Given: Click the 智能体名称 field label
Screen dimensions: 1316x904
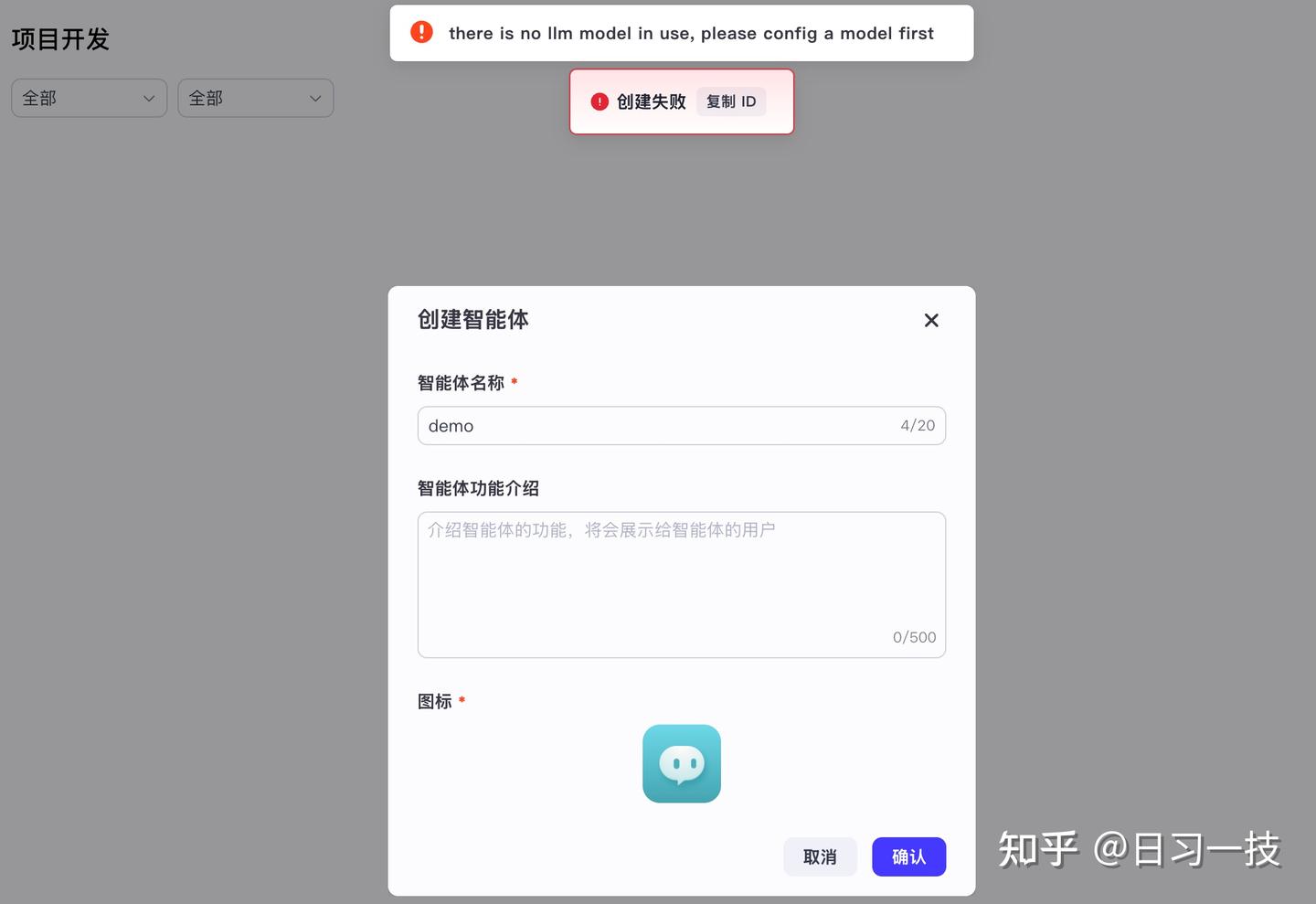Looking at the screenshot, I should coord(461,383).
